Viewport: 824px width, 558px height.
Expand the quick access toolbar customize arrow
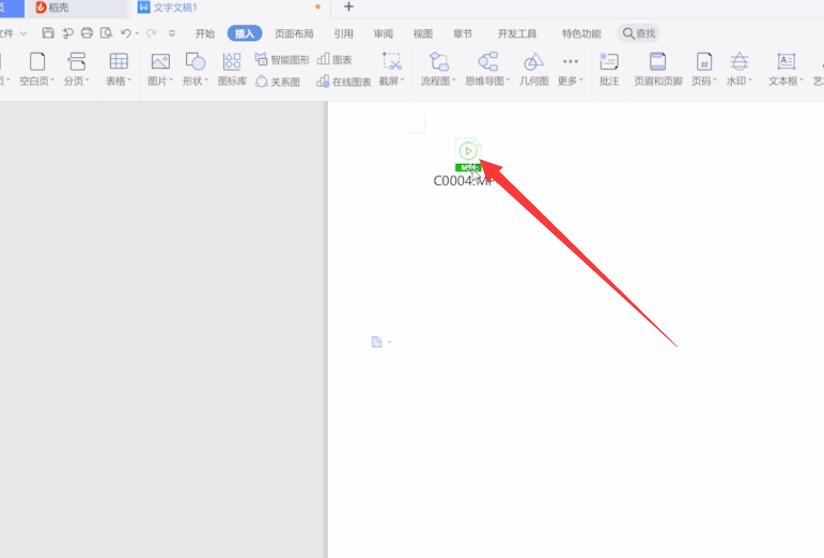171,33
